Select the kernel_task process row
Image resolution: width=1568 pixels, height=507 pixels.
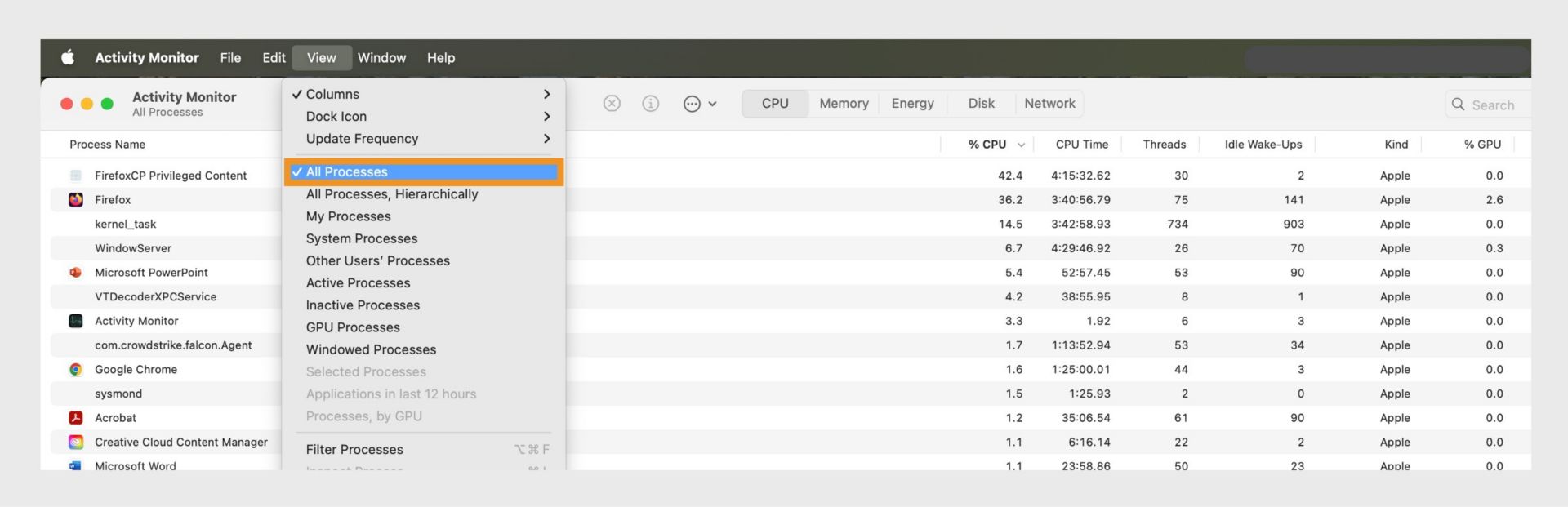[x=125, y=224]
